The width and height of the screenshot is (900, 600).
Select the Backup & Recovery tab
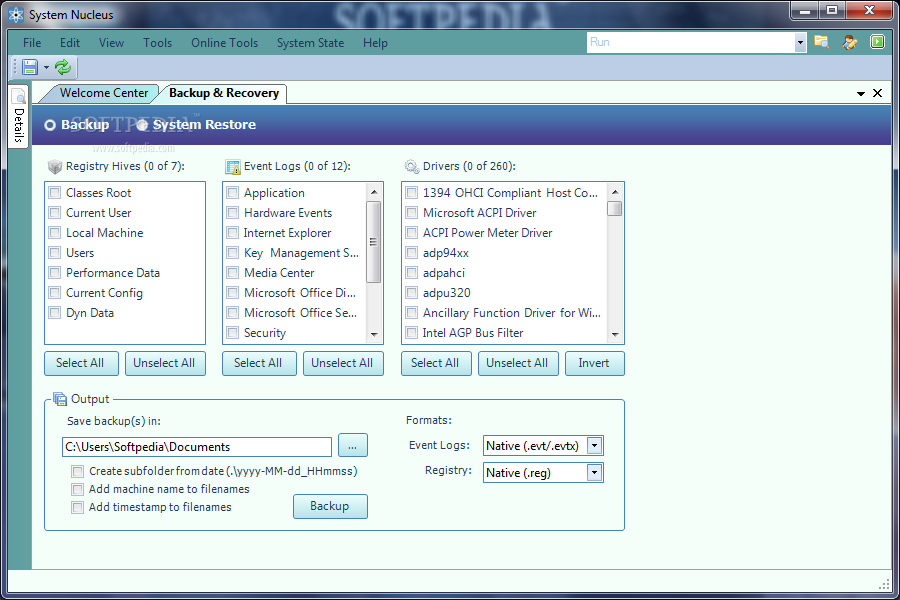coord(224,93)
